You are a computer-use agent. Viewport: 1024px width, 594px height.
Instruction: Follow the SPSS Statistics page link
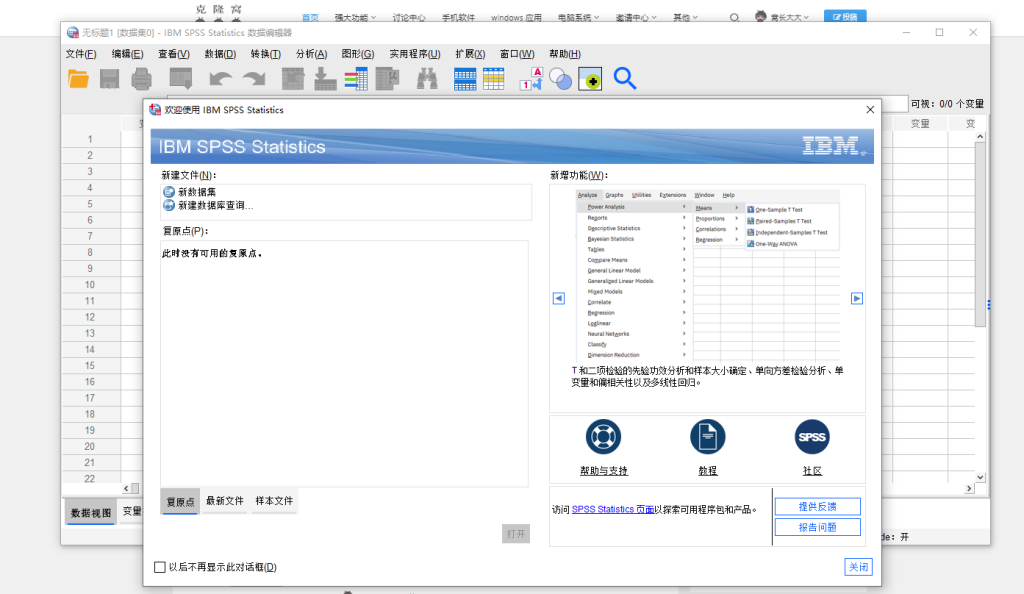tap(613, 509)
